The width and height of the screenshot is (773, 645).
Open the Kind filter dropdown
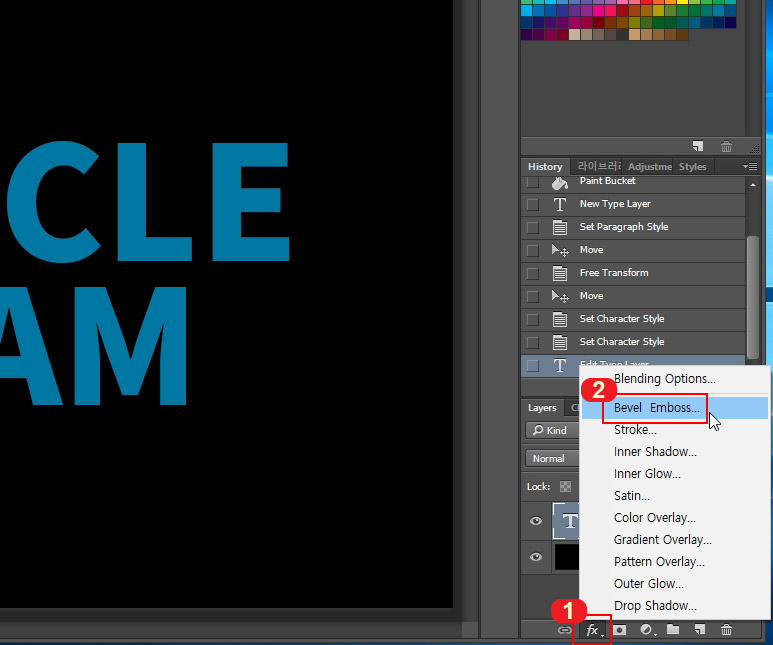point(552,430)
